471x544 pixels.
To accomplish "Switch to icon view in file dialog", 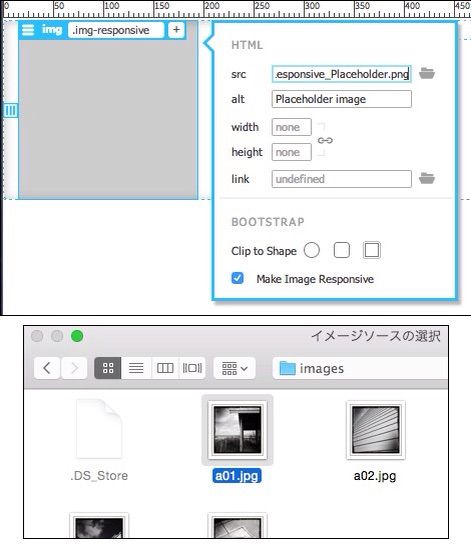I will 108,368.
